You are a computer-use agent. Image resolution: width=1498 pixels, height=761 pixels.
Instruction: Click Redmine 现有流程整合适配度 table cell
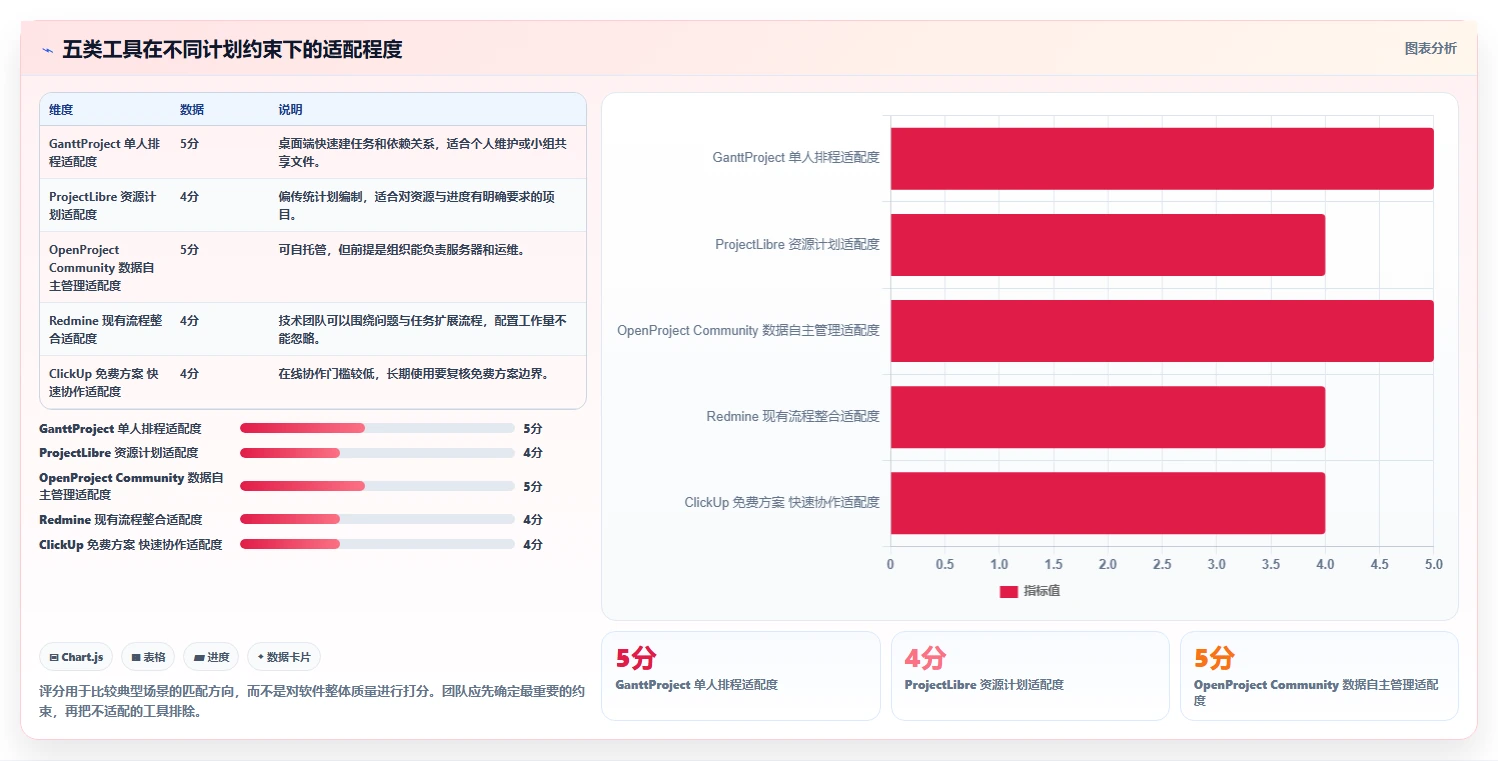(x=105, y=329)
